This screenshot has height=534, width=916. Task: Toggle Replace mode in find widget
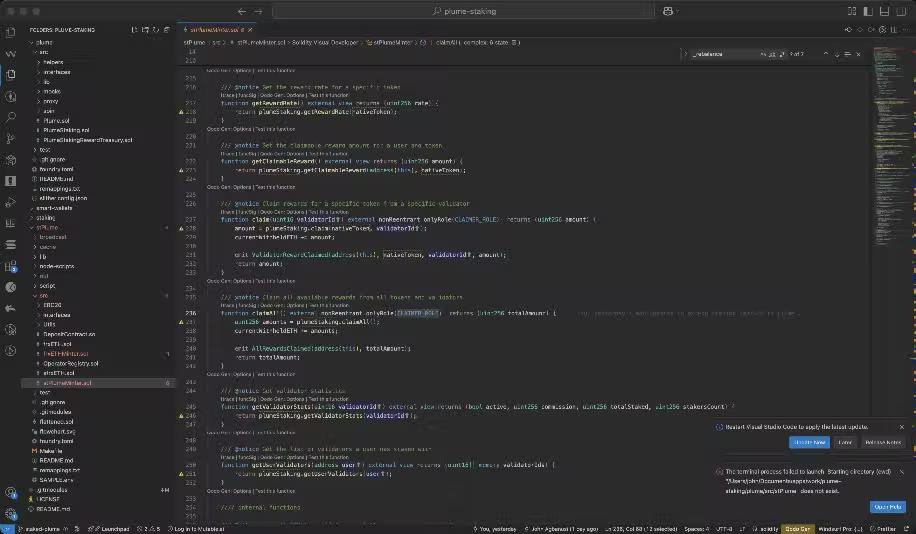tap(685, 54)
